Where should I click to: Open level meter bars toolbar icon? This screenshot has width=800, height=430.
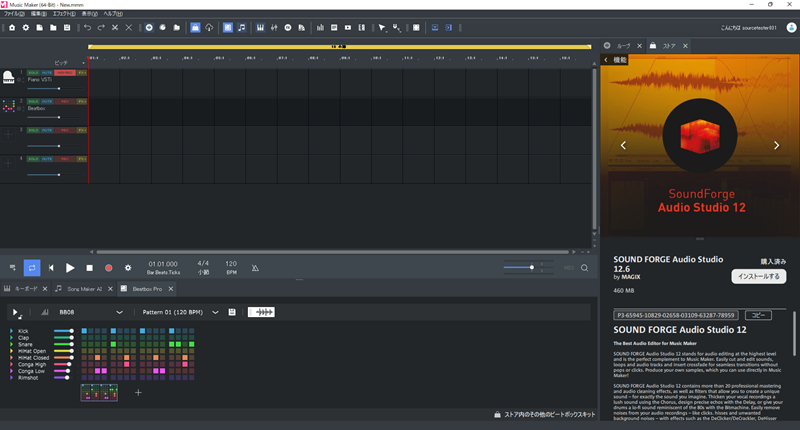click(320, 28)
